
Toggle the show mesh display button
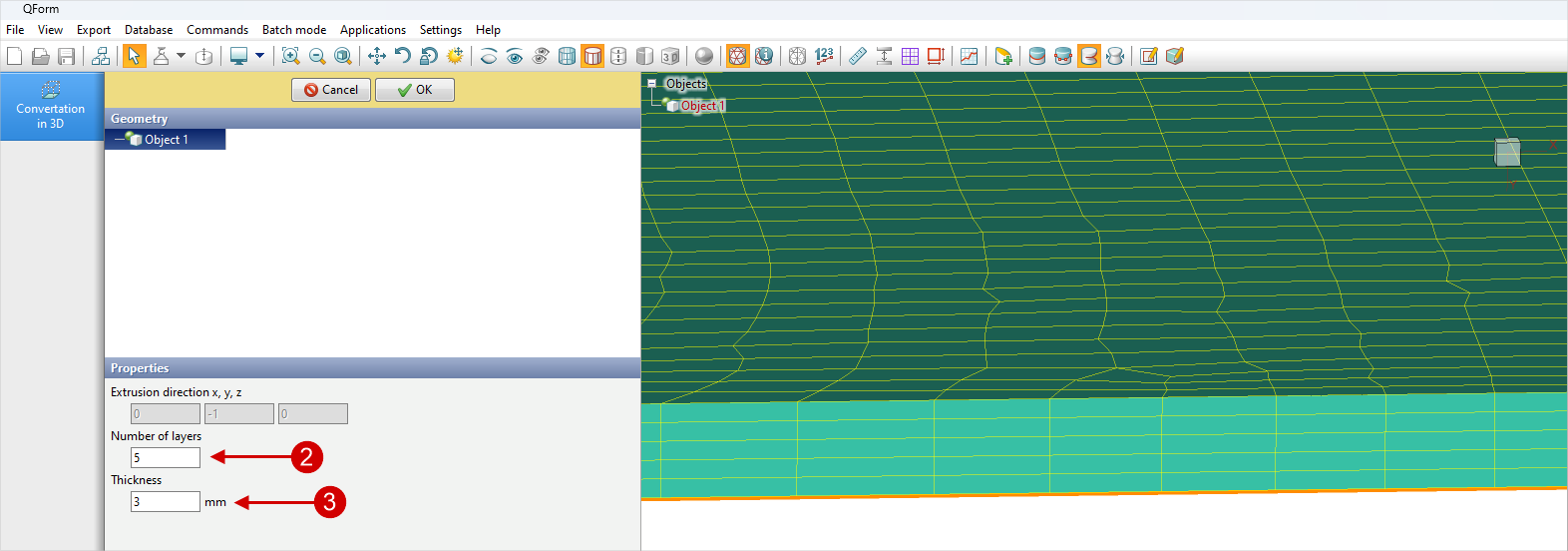pos(737,56)
